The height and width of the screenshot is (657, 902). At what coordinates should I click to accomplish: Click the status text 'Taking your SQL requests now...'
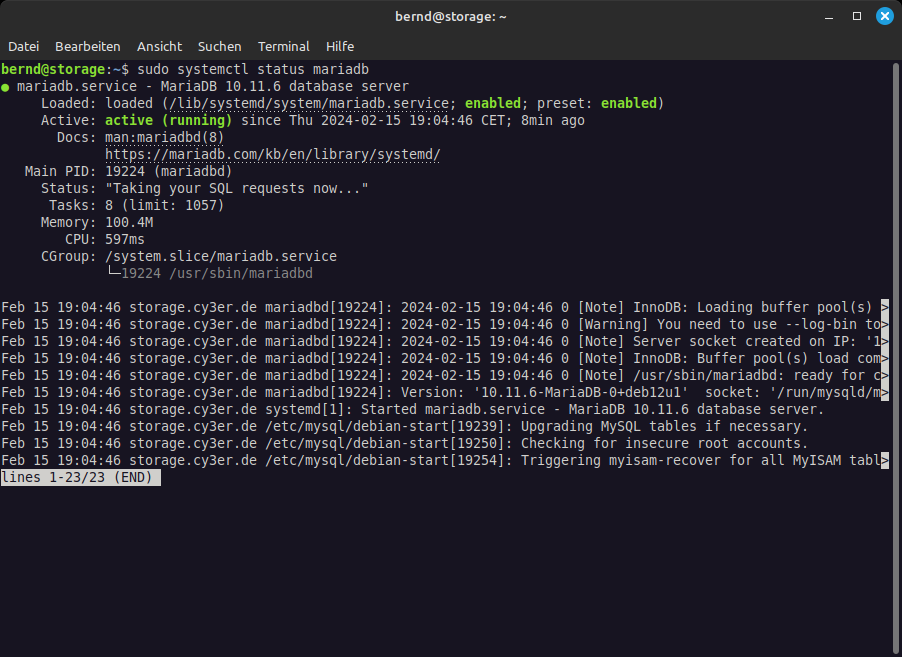click(236, 189)
